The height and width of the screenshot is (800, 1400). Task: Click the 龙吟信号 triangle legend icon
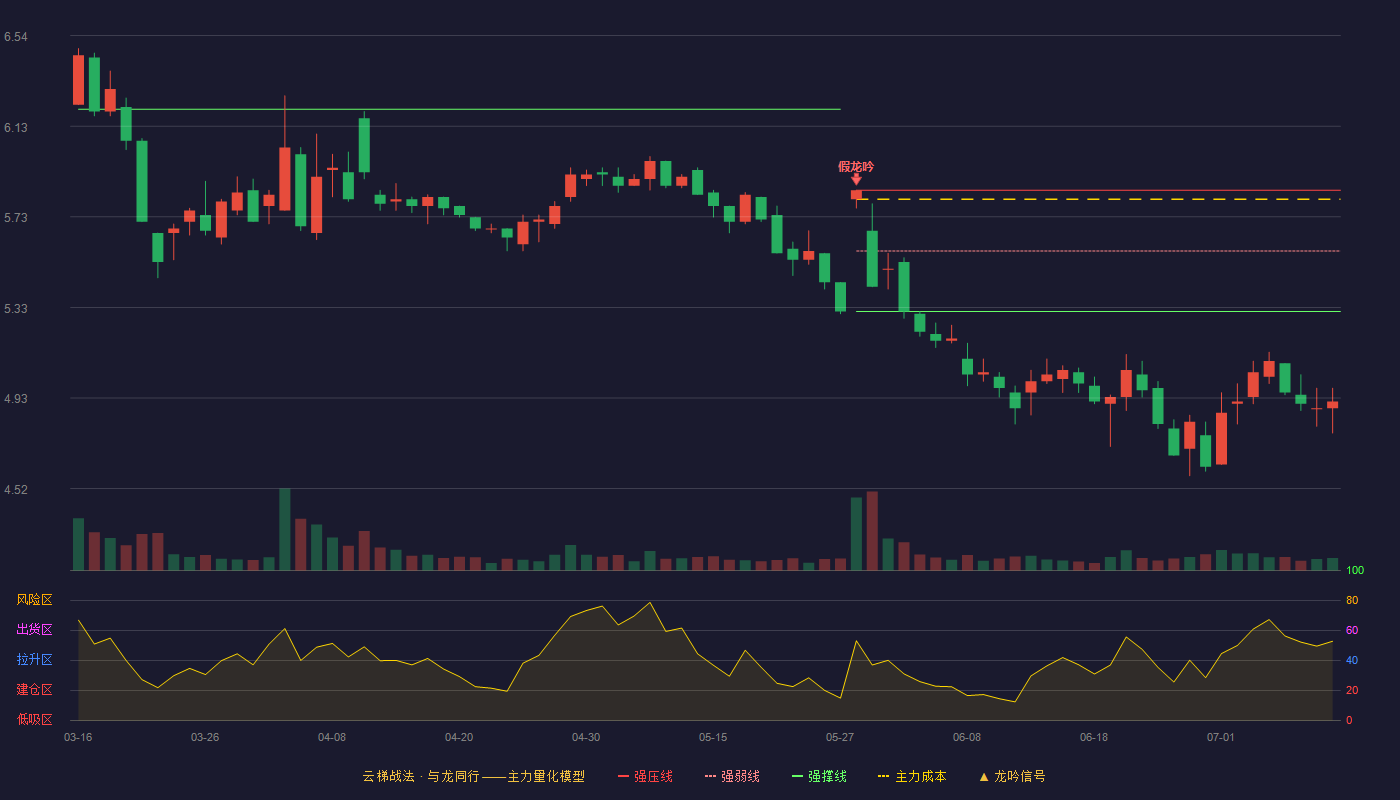tap(984, 776)
